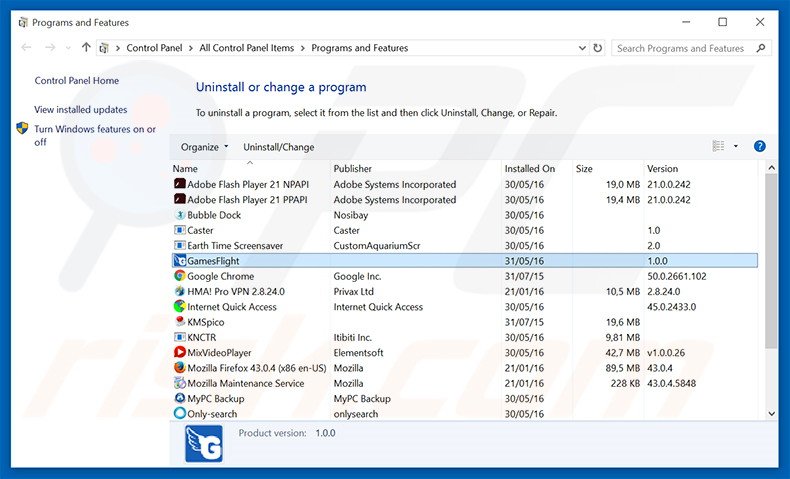Click the Internet Quick Access icon
790x479 pixels.
coord(179,306)
